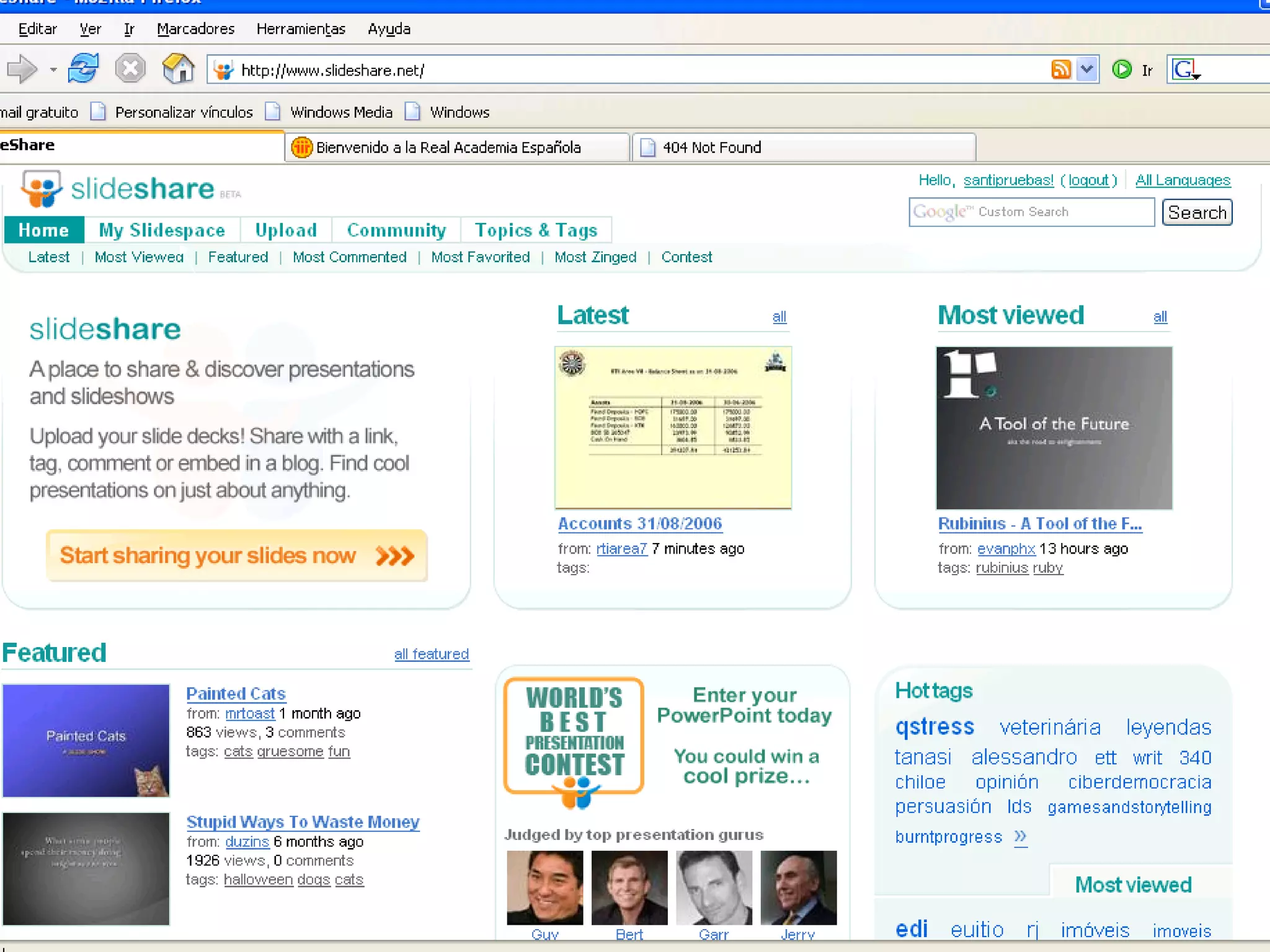Click the Stop loading icon
Image resolution: width=1270 pixels, height=952 pixels.
pyautogui.click(x=130, y=69)
